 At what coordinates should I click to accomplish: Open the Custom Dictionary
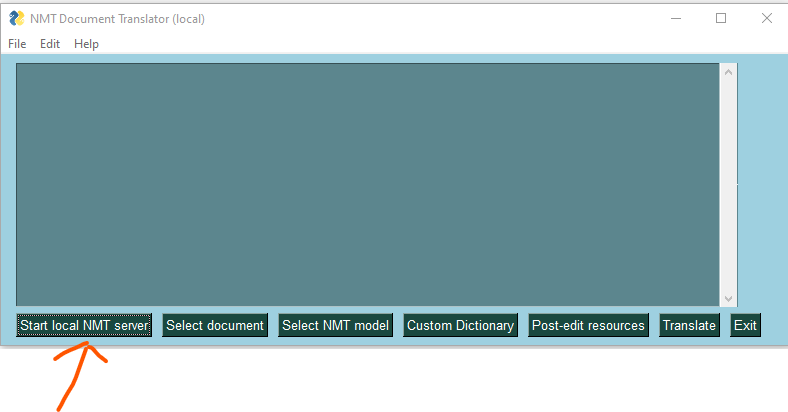(460, 325)
